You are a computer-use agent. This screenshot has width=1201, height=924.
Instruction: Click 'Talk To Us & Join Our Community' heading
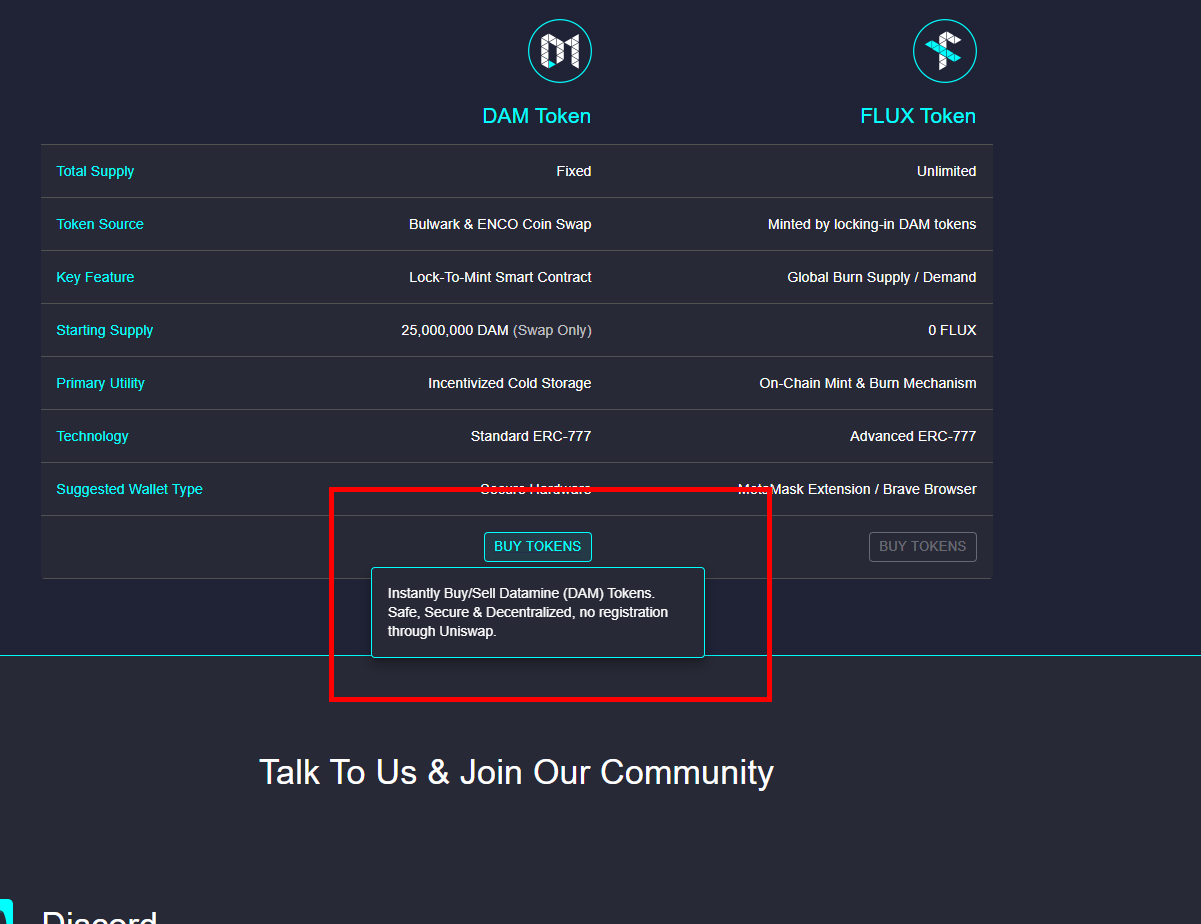(x=516, y=772)
